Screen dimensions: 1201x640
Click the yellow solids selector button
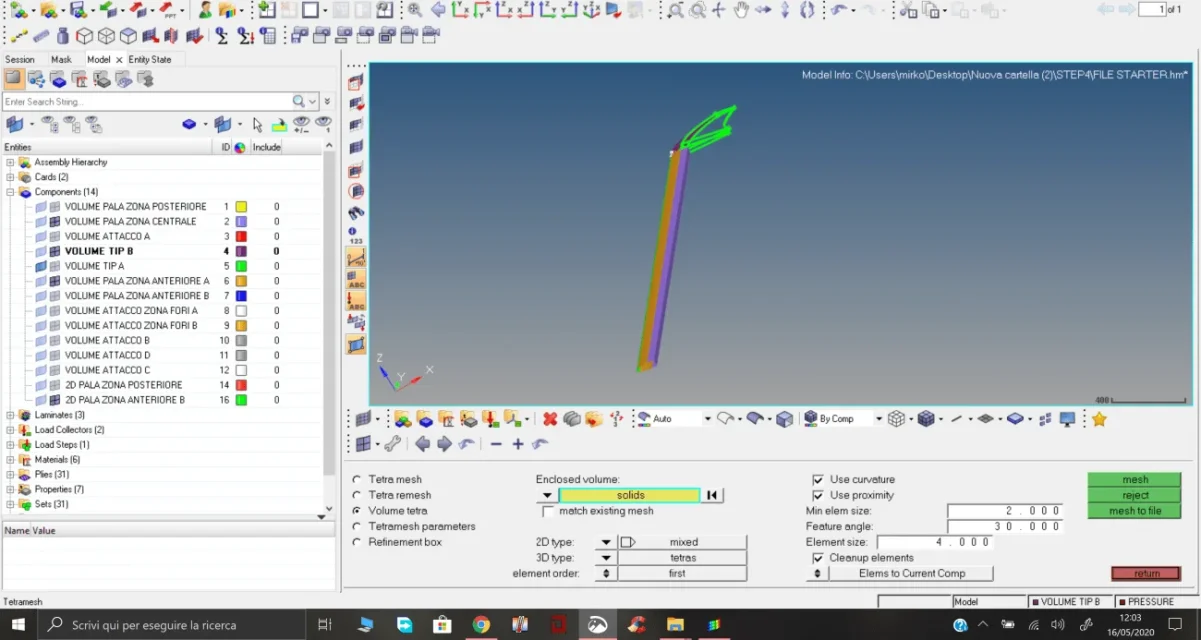(630, 495)
